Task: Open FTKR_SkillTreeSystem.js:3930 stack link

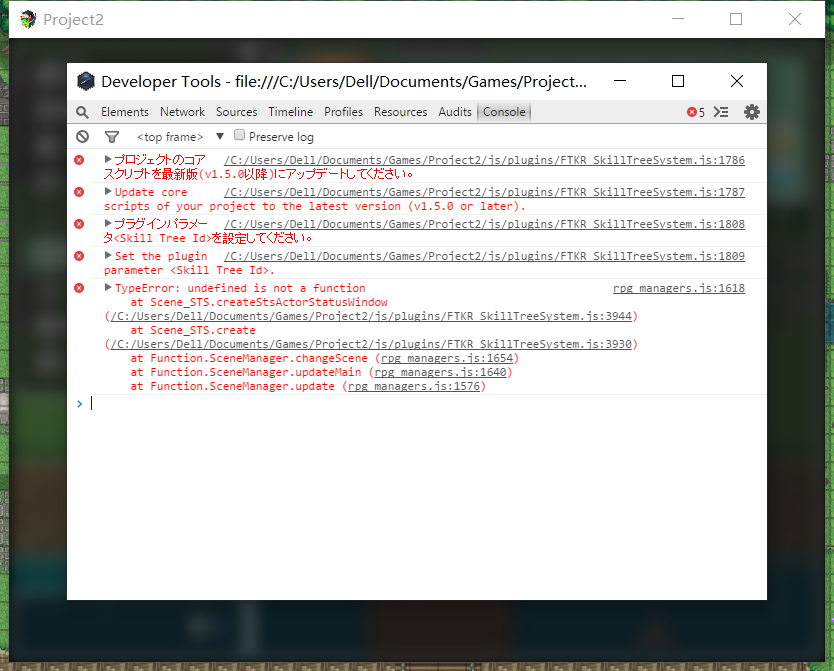Action: click(x=371, y=345)
